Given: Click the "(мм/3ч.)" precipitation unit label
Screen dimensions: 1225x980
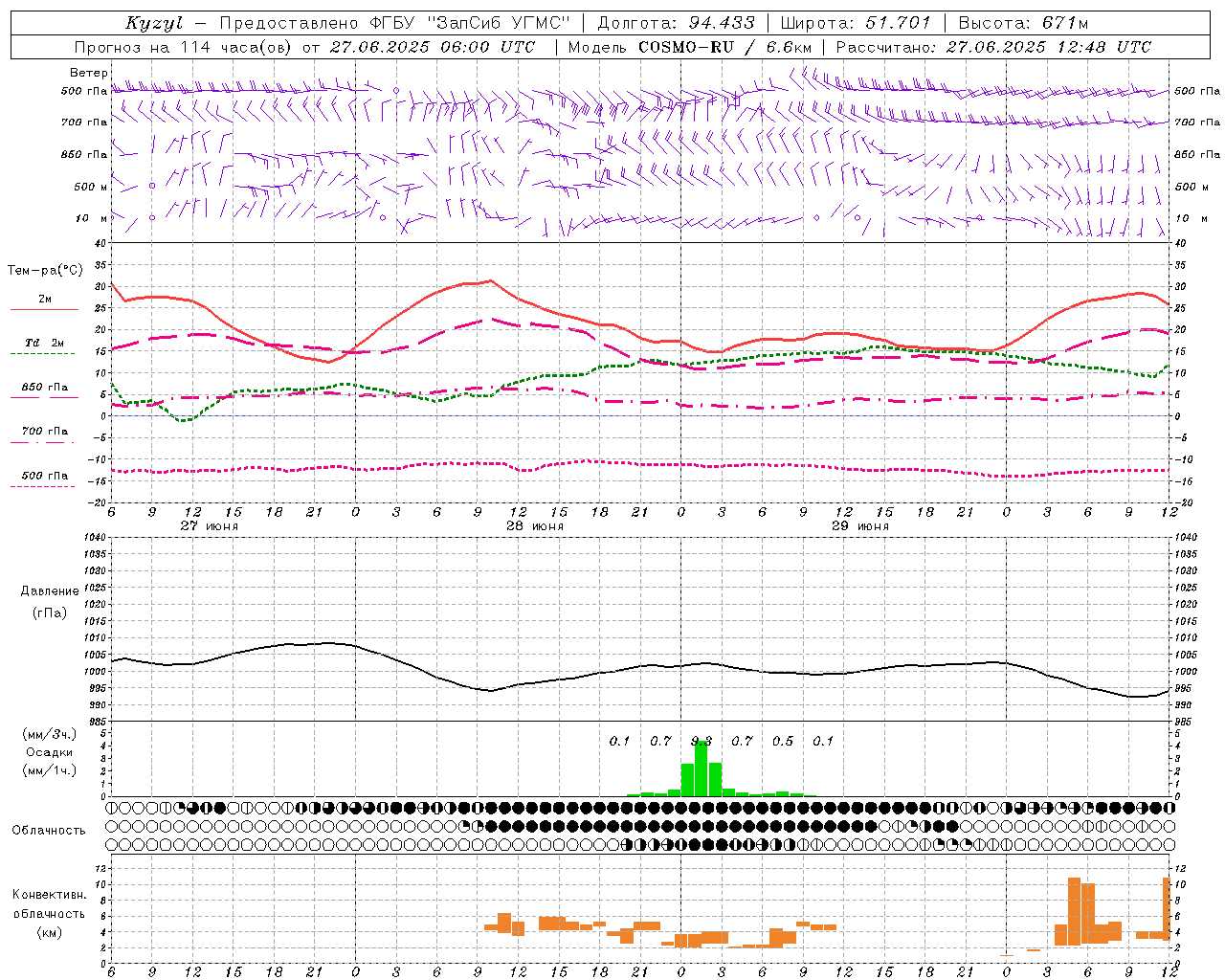Looking at the screenshot, I should (49, 735).
